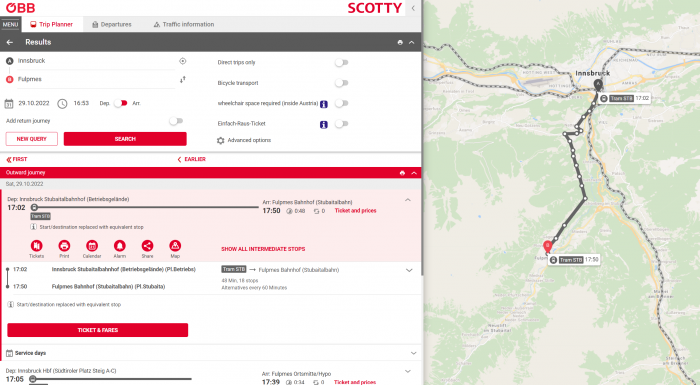Click the Fulpmes destination input field
The width and height of the screenshot is (700, 385).
click(96, 80)
